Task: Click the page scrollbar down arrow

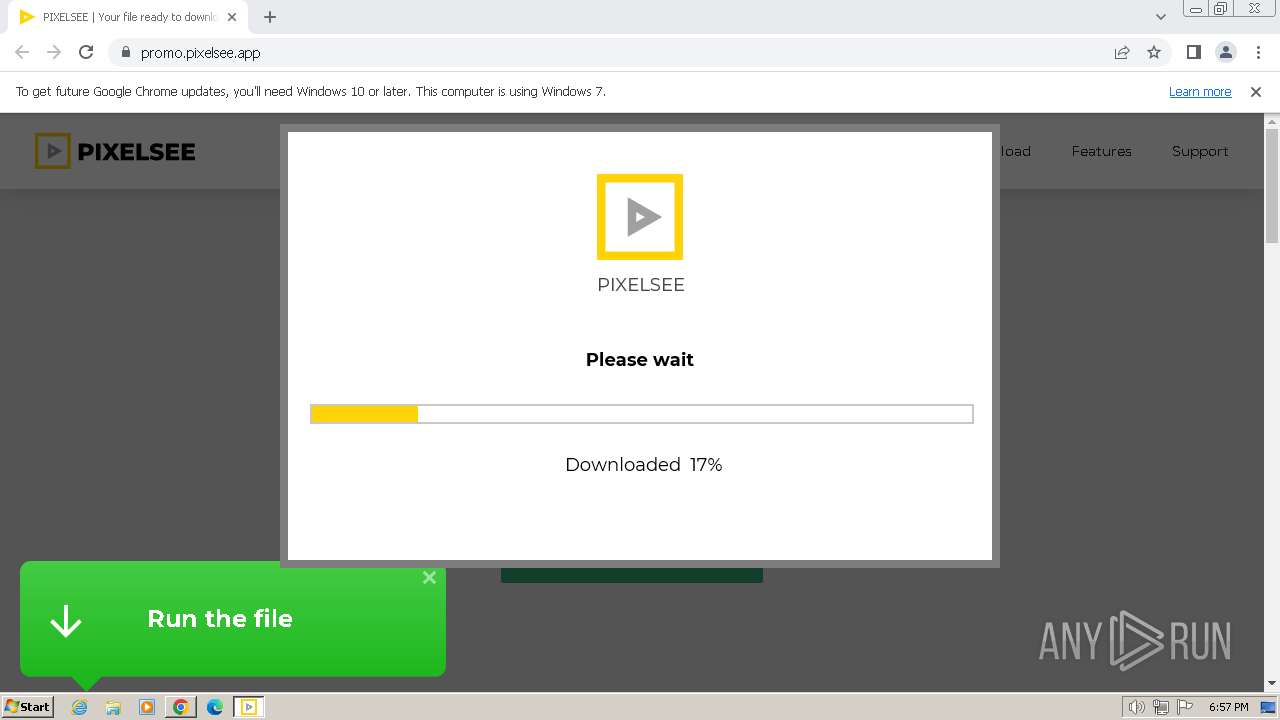Action: (x=1272, y=683)
